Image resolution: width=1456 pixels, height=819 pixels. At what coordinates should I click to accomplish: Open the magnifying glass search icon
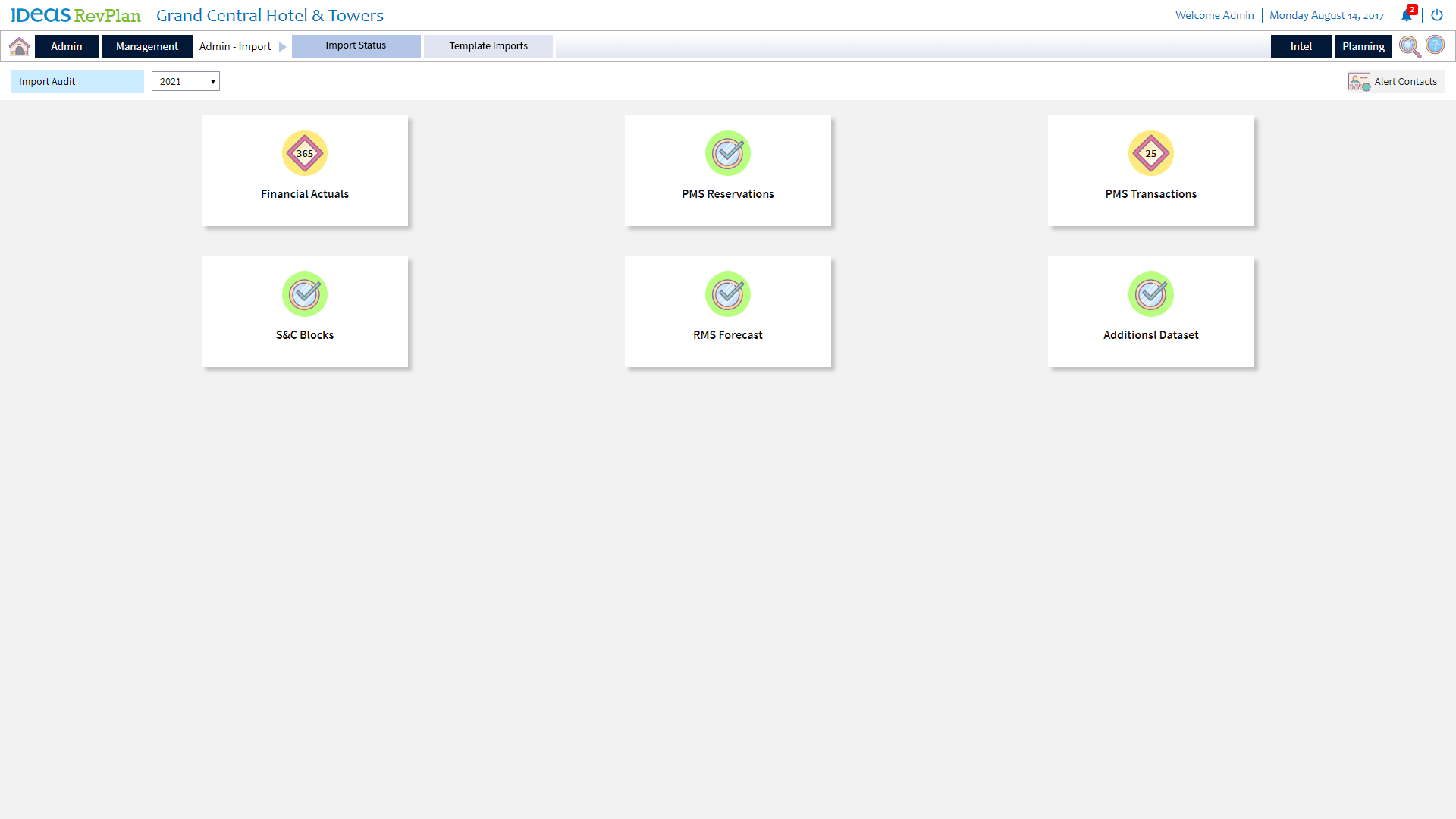[x=1410, y=46]
